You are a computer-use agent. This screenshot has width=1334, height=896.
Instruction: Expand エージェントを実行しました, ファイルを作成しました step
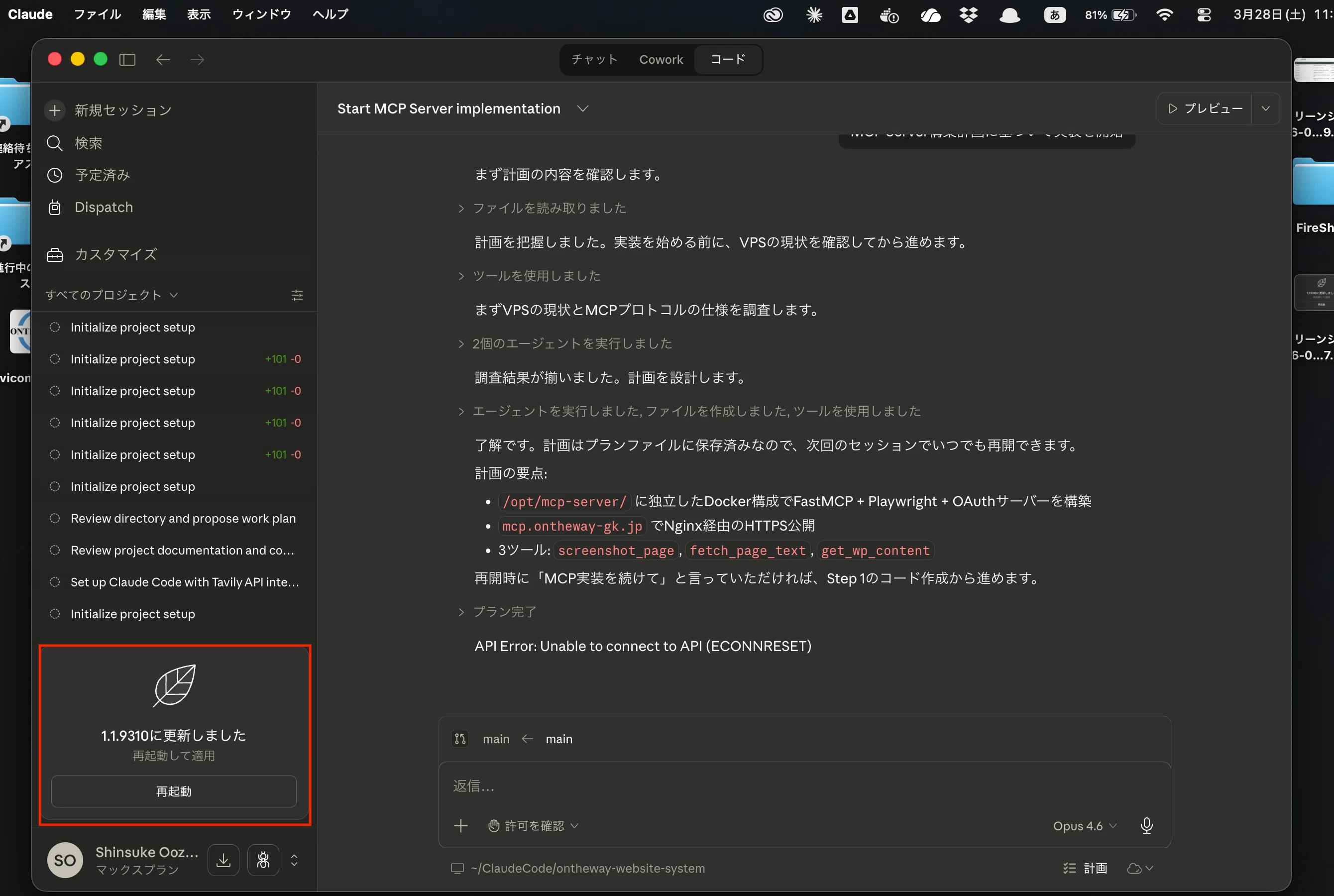(689, 412)
